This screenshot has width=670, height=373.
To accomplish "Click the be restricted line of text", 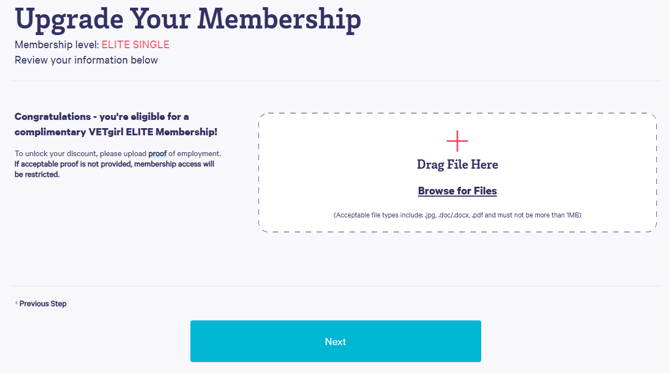I will [x=37, y=174].
